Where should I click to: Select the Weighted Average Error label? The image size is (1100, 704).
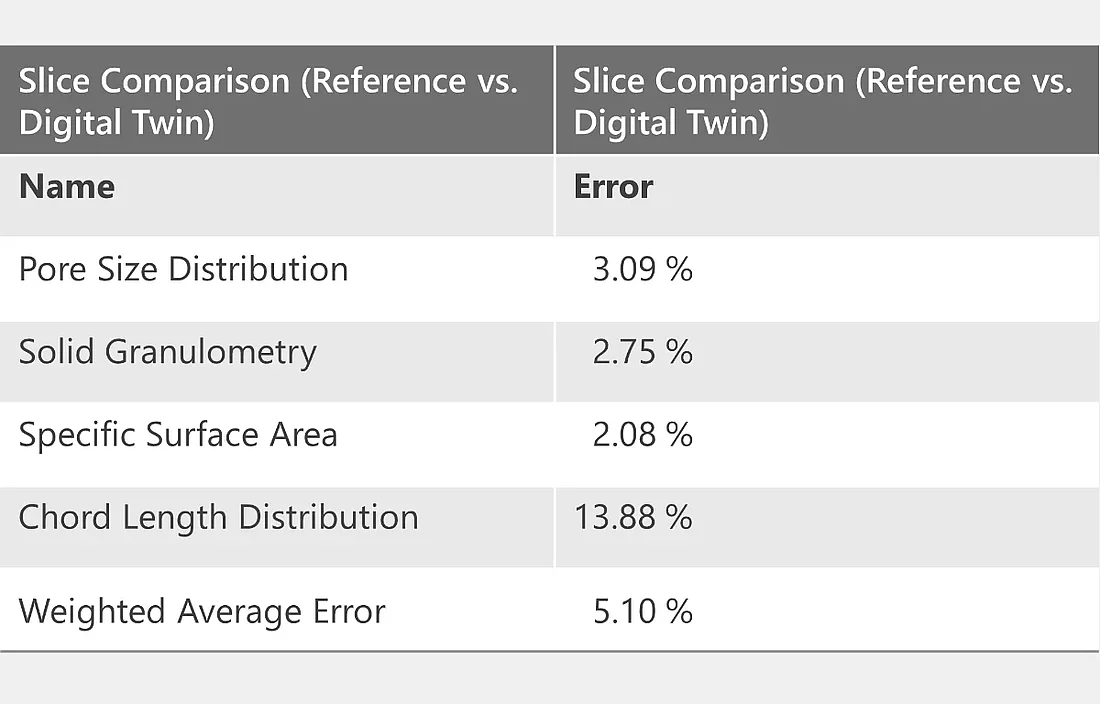[x=202, y=611]
